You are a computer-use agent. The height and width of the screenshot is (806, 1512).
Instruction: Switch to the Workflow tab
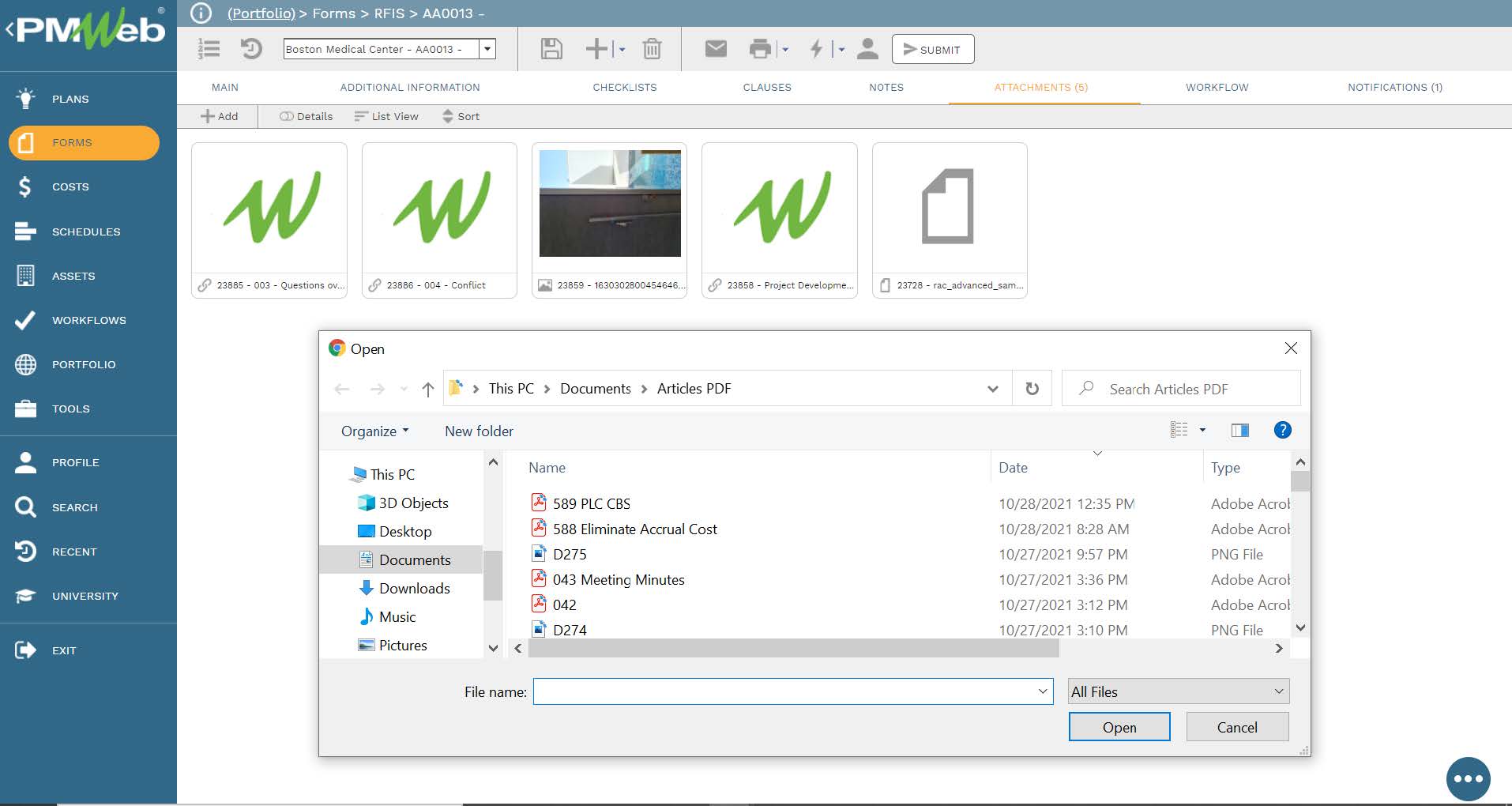1217,88
